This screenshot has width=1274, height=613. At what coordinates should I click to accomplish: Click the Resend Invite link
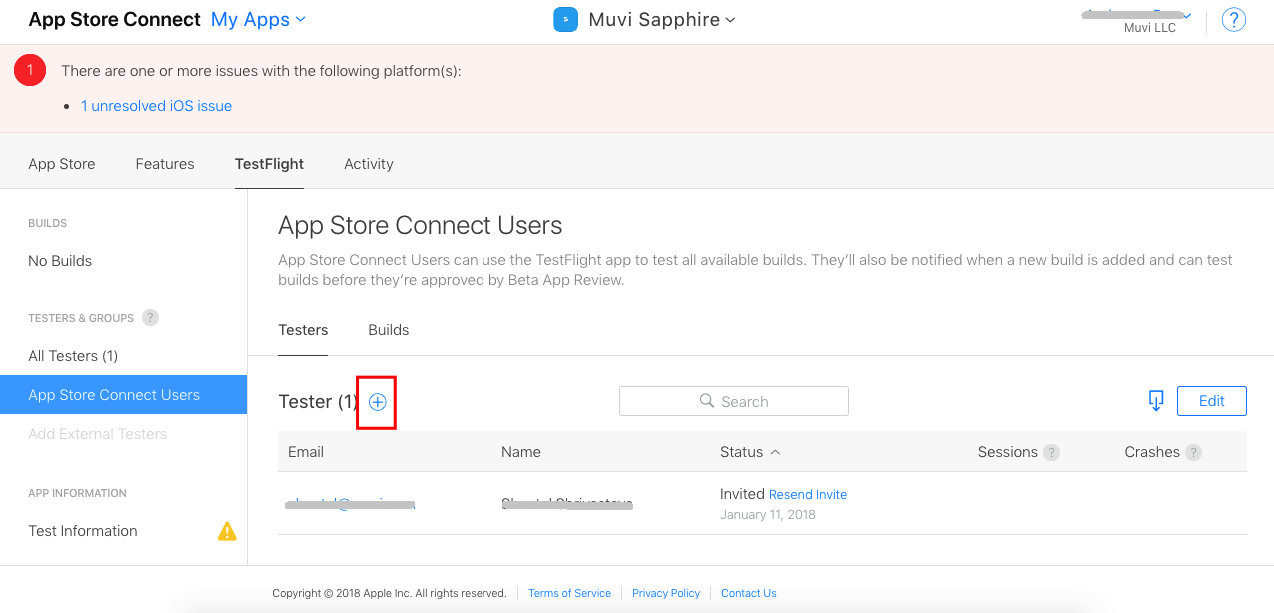click(x=808, y=495)
